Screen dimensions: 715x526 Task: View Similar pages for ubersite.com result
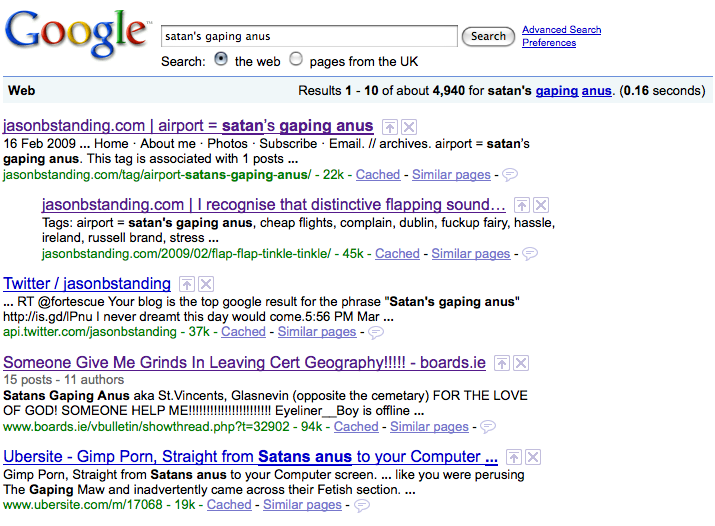click(302, 505)
